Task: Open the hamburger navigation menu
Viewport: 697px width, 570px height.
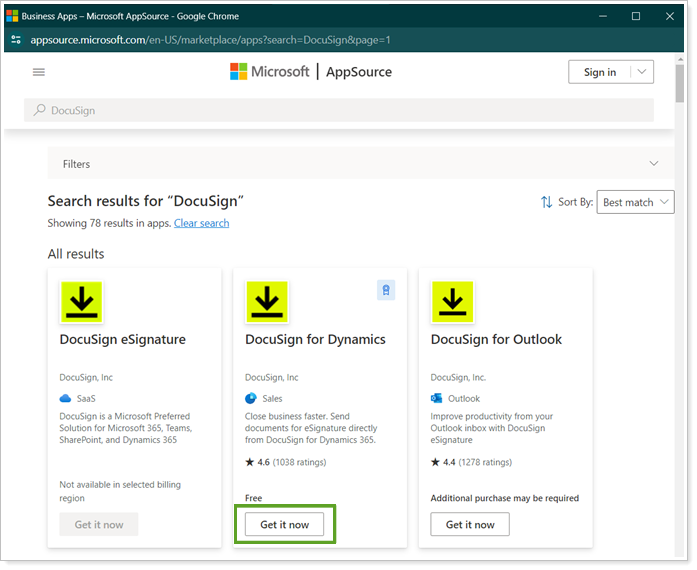Action: point(39,72)
